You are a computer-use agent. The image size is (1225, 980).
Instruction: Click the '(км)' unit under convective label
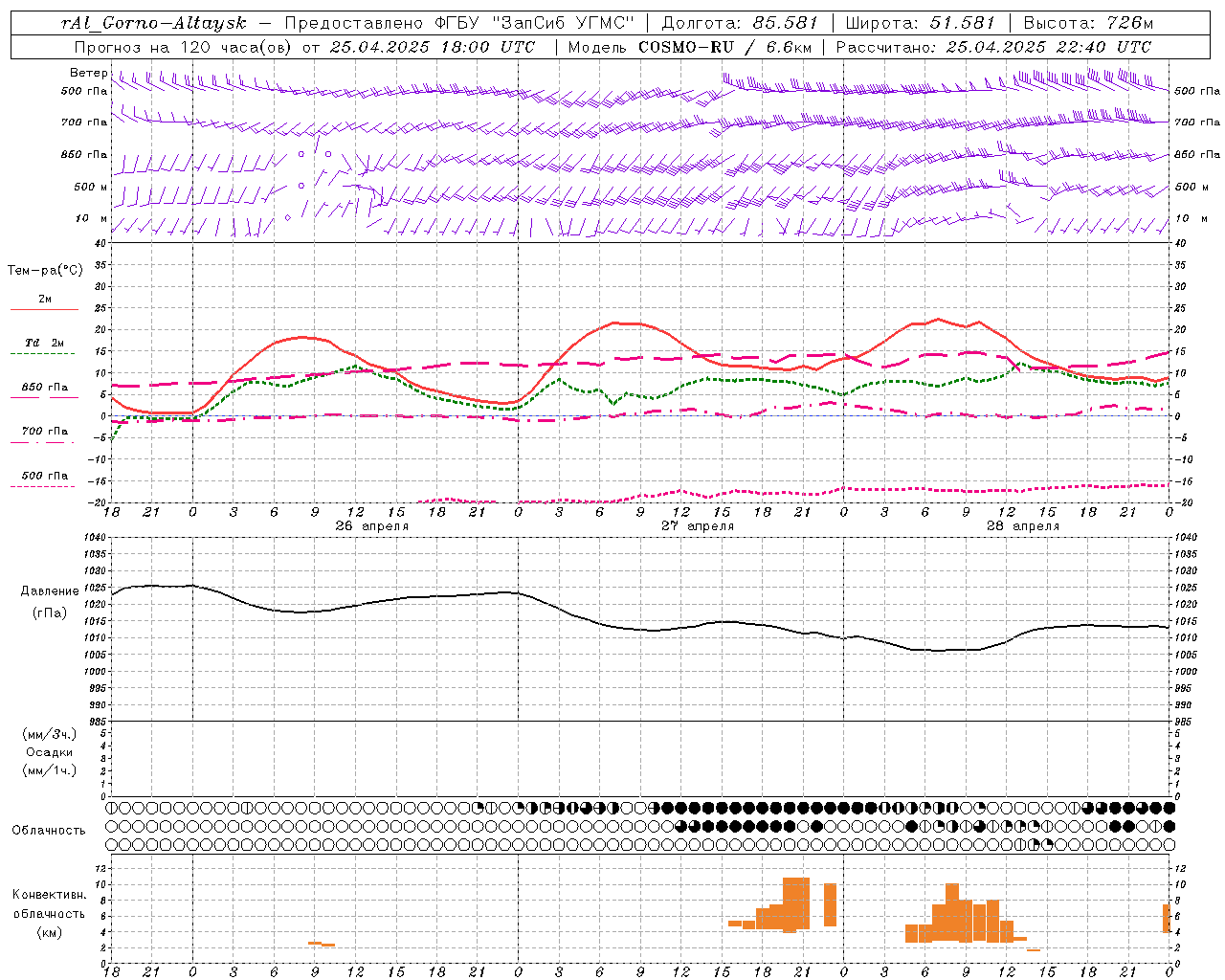50,932
